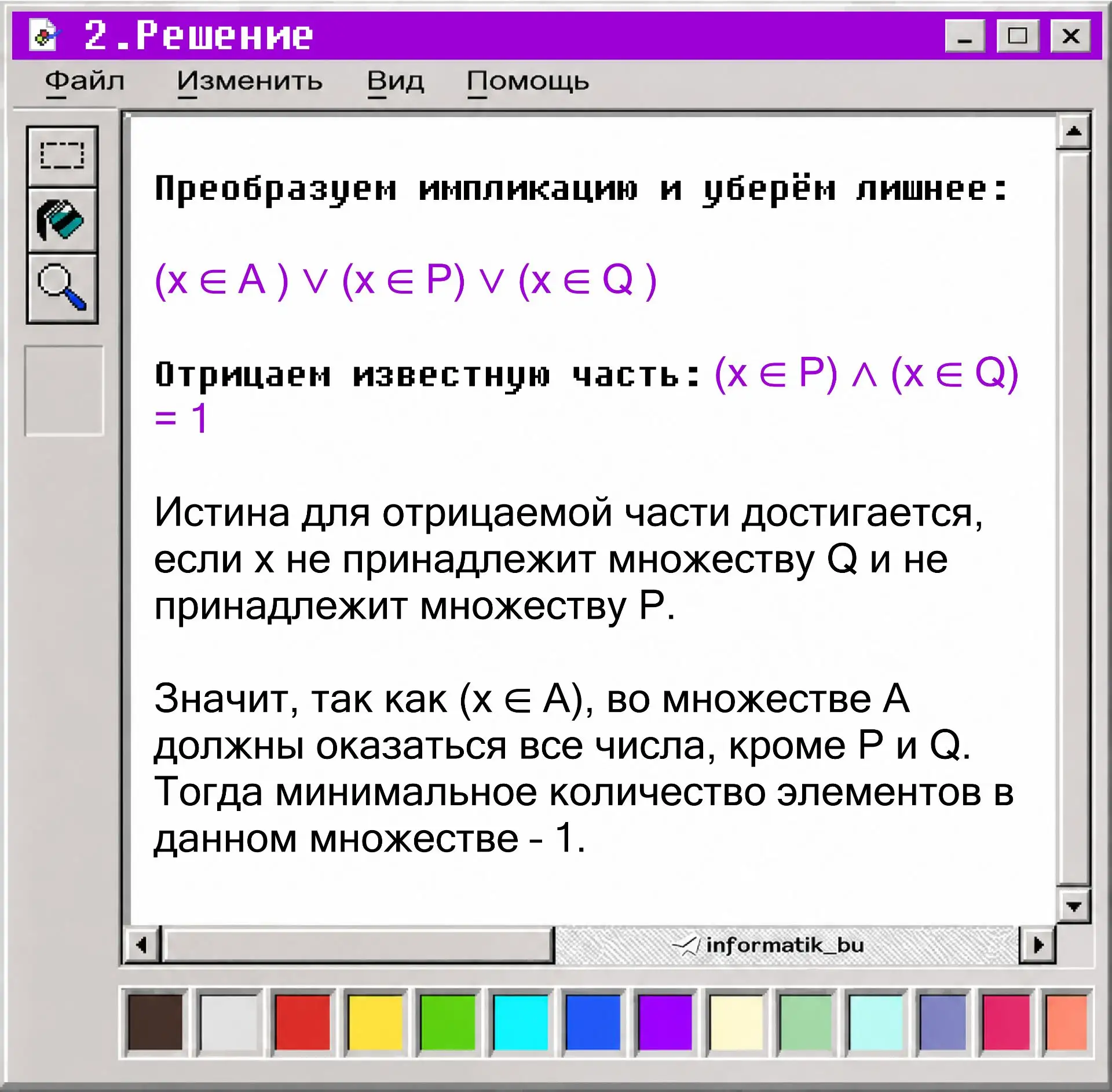Image resolution: width=1112 pixels, height=1092 pixels.
Task: Pick the red color swatch
Action: click(302, 1022)
